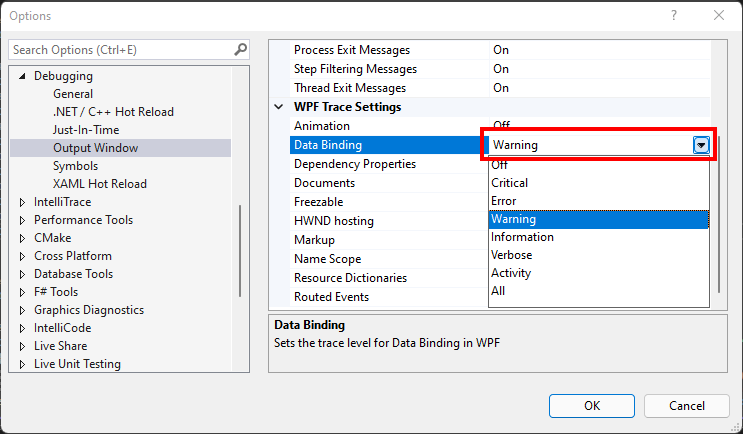Select All trace level
The image size is (743, 434).
(599, 291)
